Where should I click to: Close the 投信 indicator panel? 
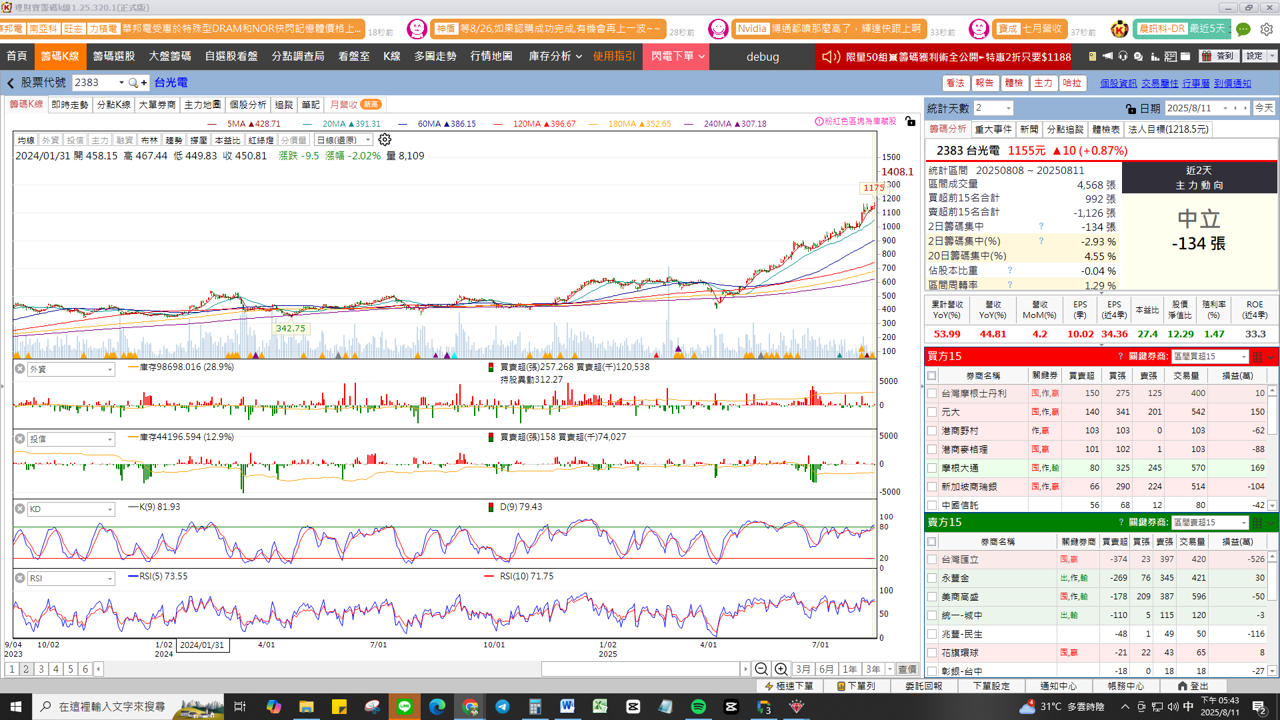click(19, 439)
